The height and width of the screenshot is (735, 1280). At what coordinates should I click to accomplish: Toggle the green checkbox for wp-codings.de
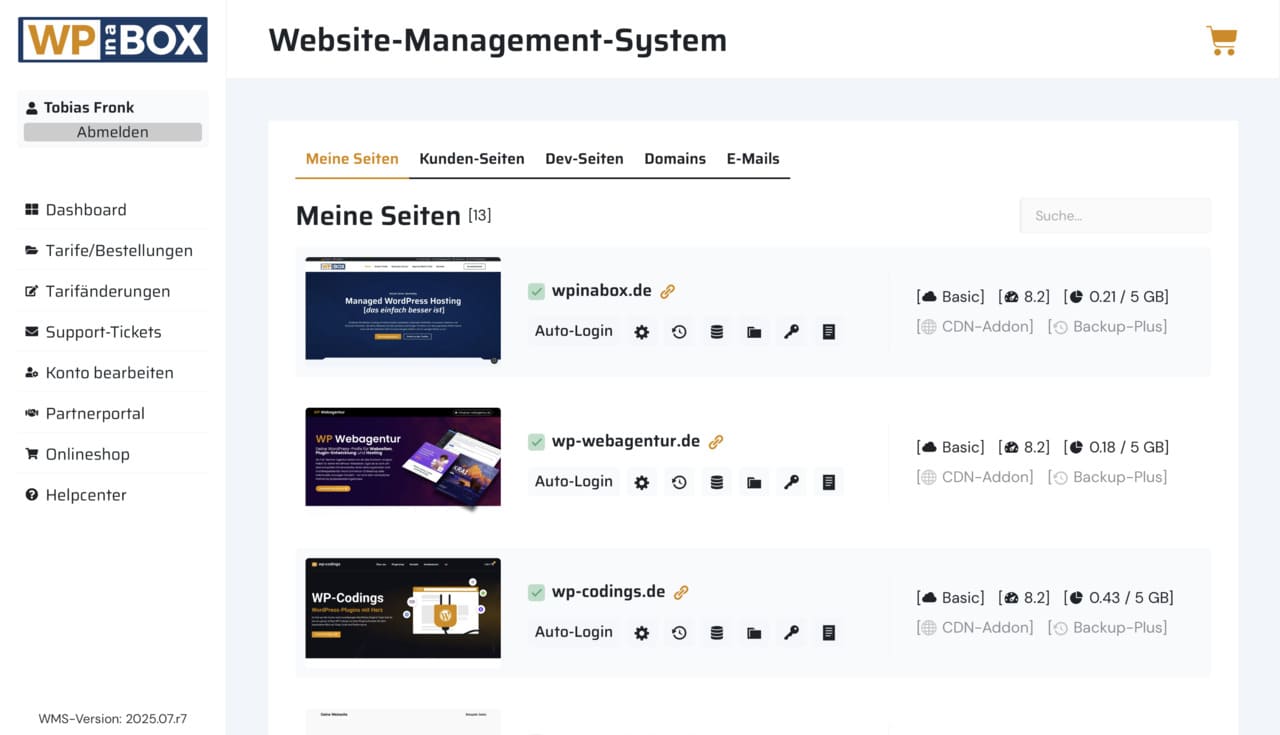pos(537,592)
